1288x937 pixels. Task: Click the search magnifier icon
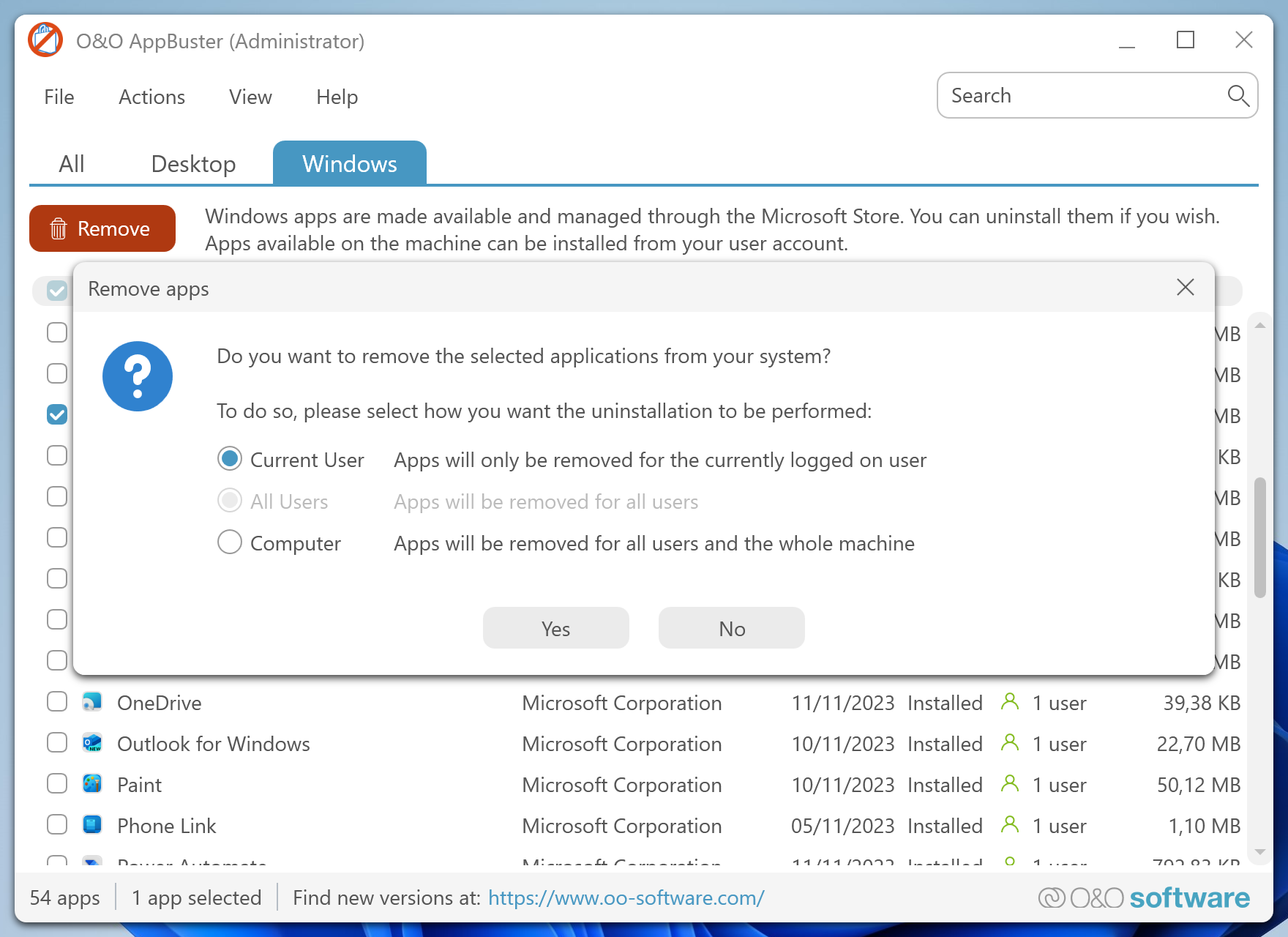pos(1238,95)
